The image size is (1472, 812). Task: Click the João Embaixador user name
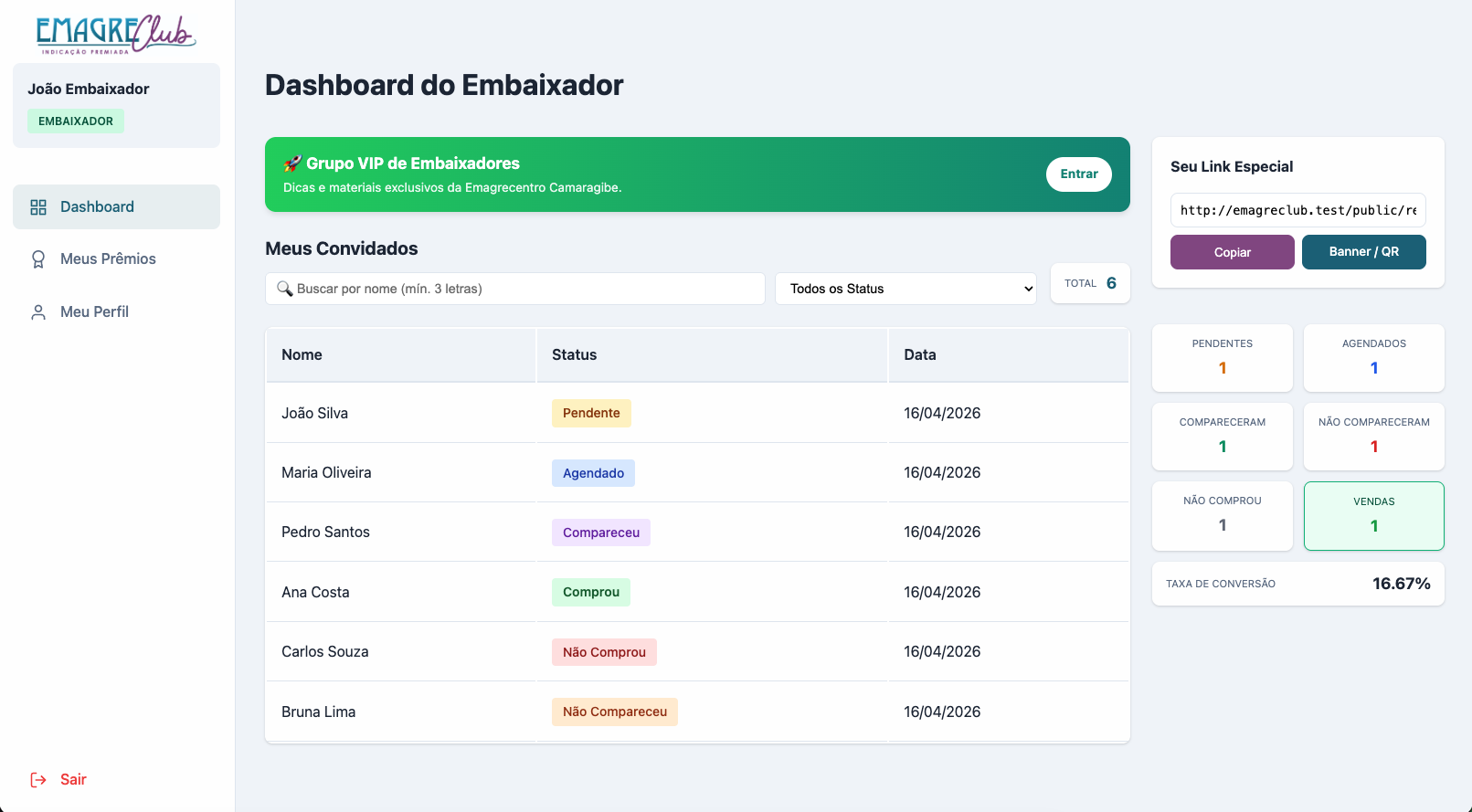[89, 90]
